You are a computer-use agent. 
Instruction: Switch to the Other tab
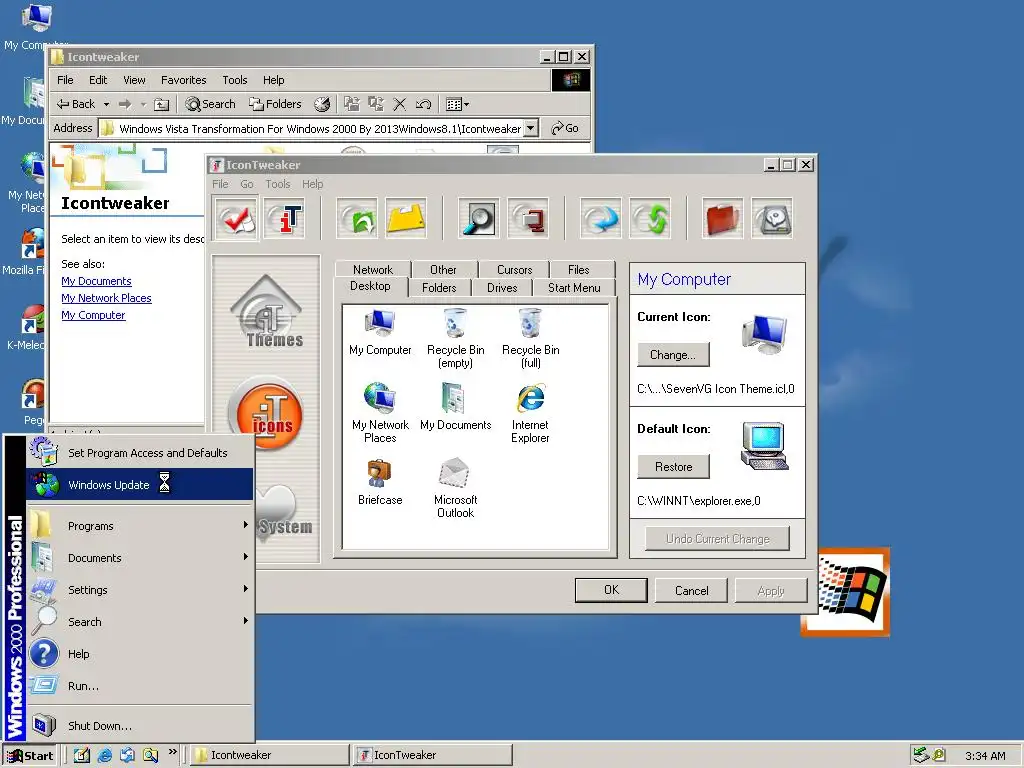443,269
